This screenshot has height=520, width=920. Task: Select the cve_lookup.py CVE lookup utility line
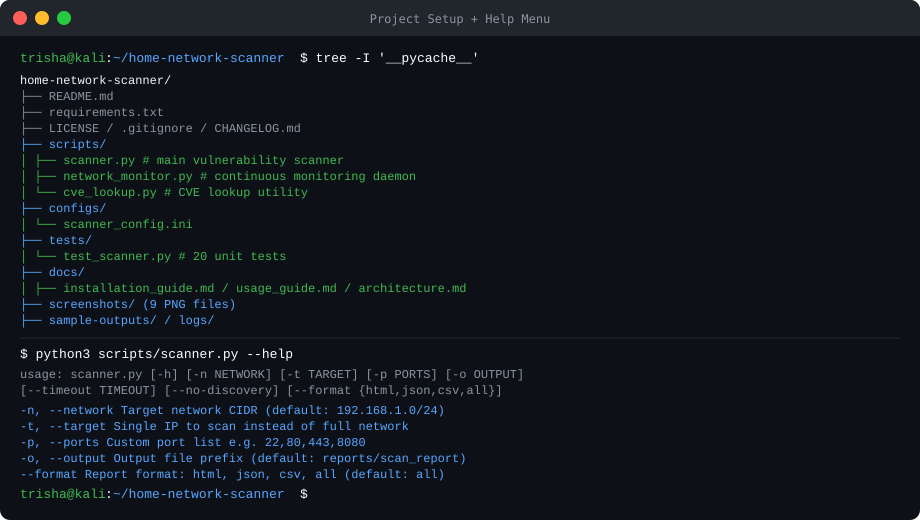185,192
